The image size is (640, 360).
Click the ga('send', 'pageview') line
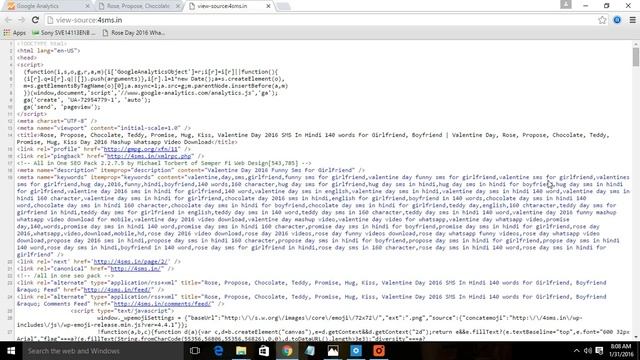[62, 107]
